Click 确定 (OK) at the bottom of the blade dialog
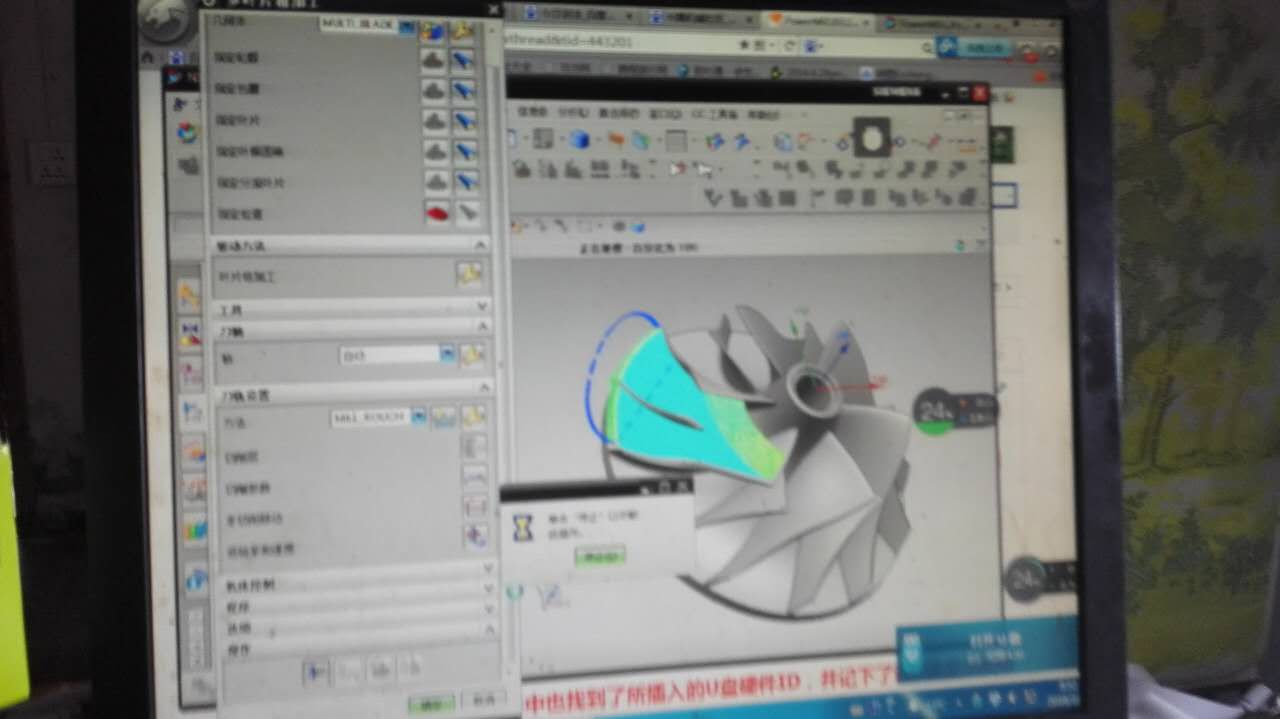Screen dimensions: 1280x719 (x=431, y=705)
